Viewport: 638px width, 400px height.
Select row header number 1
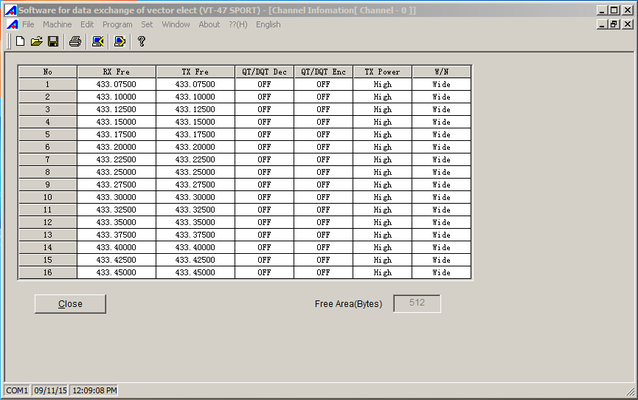pos(48,84)
